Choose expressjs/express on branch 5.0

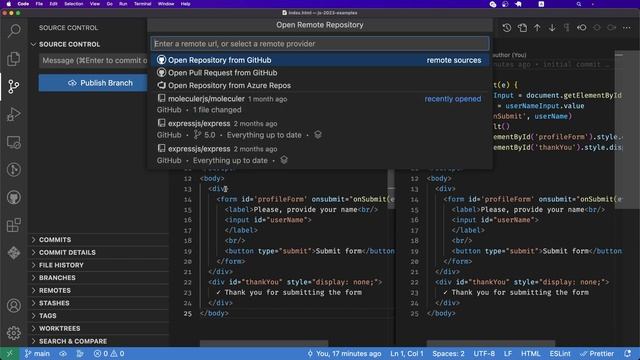(320, 129)
